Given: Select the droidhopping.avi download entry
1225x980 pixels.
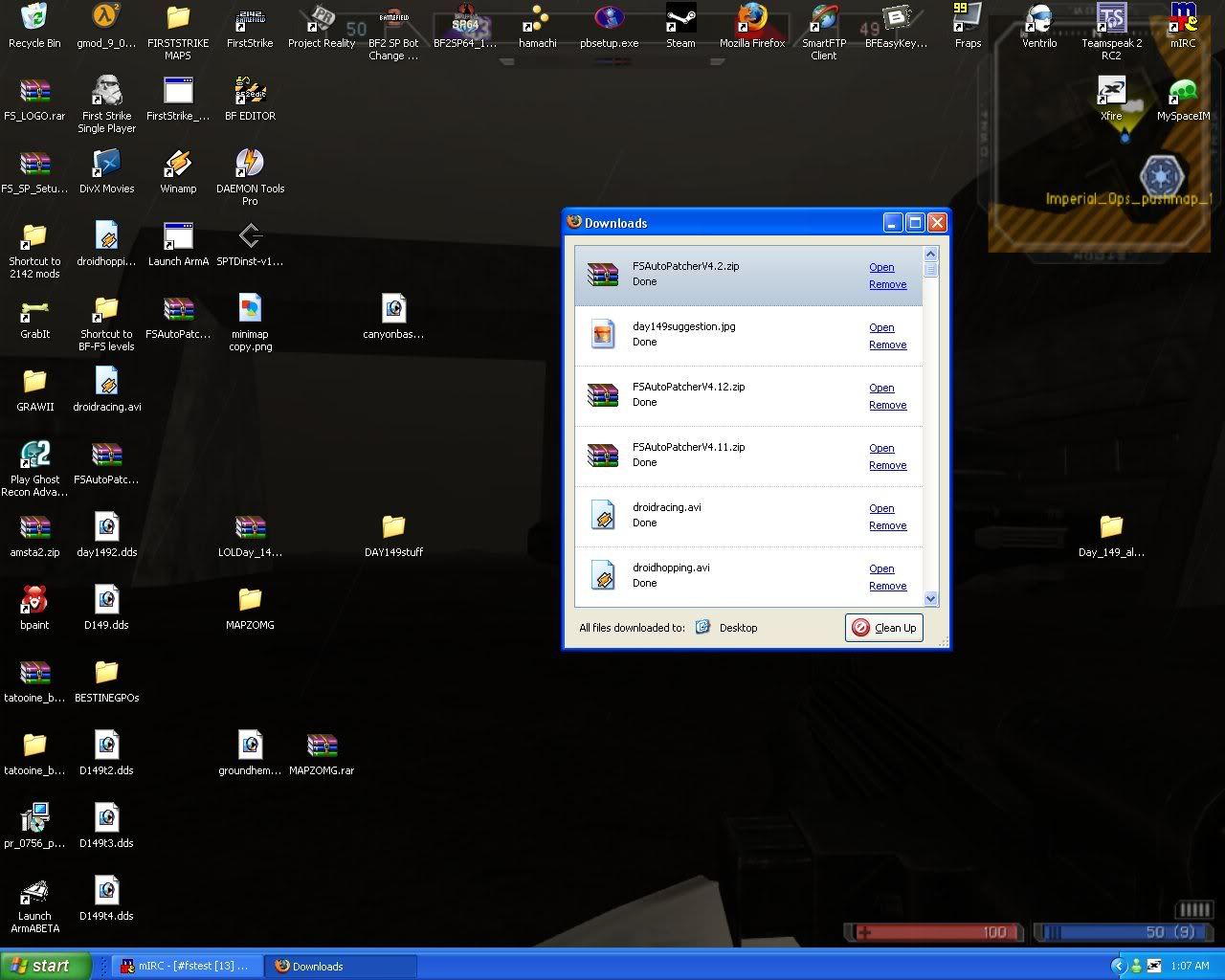Looking at the screenshot, I should pyautogui.click(x=748, y=577).
